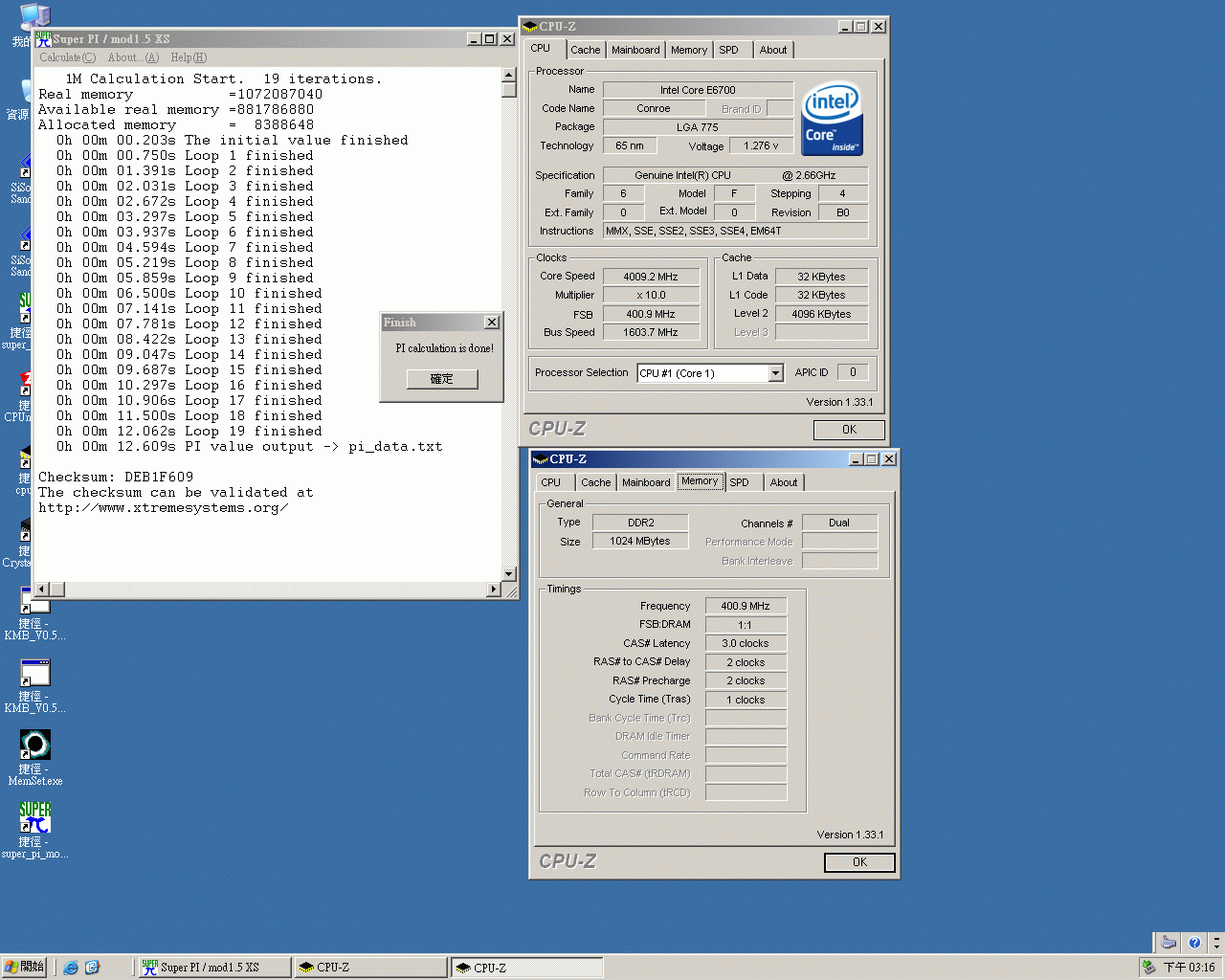Open the Calculate menu in Super PI
1225x980 pixels.
click(x=67, y=57)
